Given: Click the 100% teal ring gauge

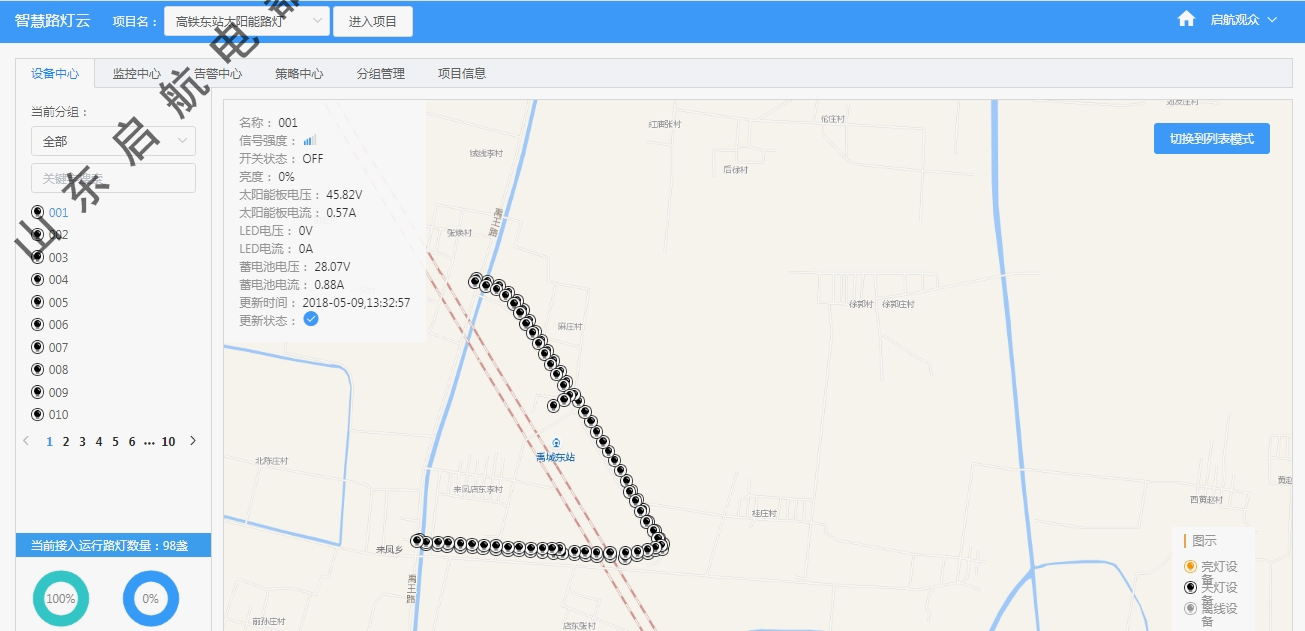Looking at the screenshot, I should click(x=60, y=598).
